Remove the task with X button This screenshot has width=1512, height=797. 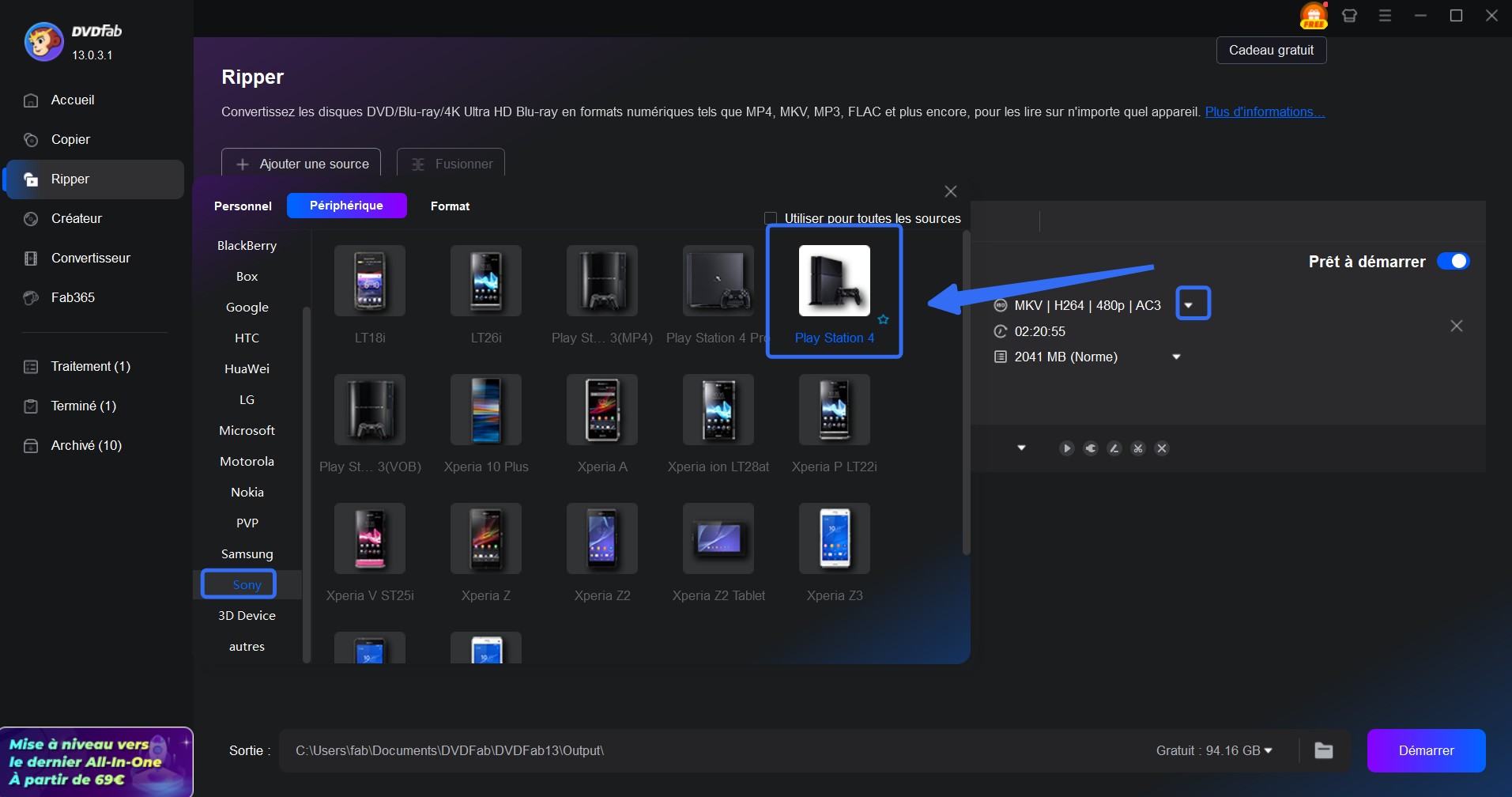(1457, 326)
